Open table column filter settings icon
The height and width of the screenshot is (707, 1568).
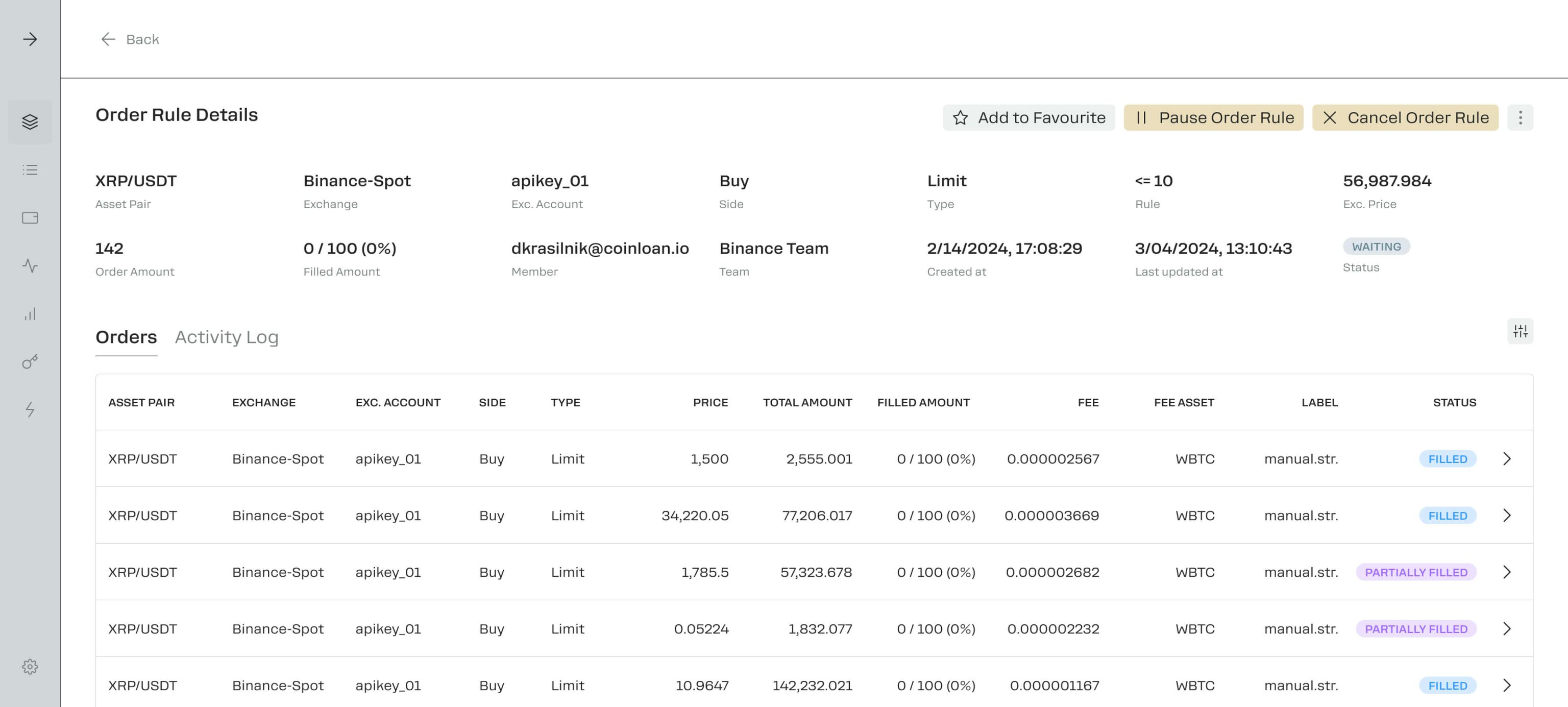(1520, 331)
